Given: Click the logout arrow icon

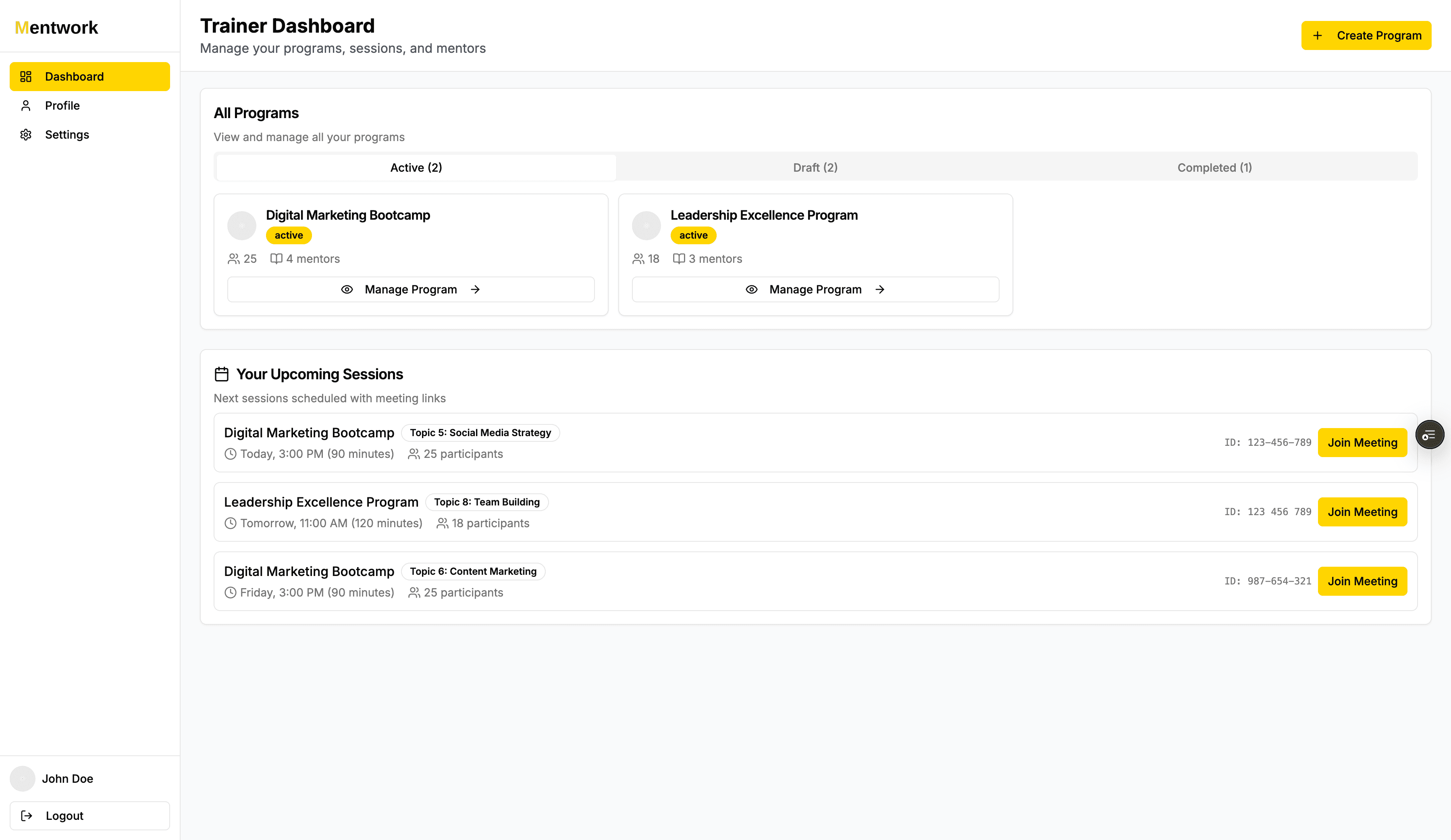Looking at the screenshot, I should [27, 815].
